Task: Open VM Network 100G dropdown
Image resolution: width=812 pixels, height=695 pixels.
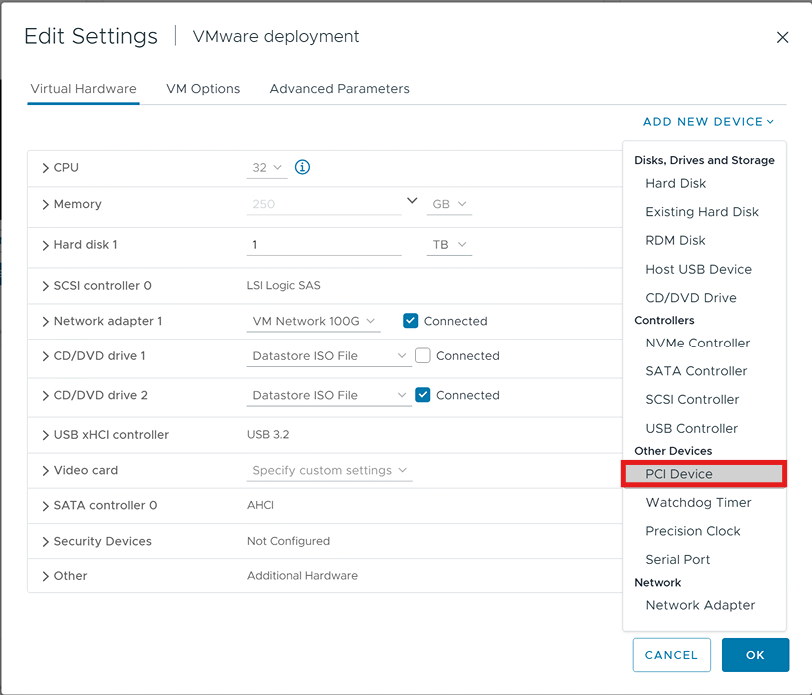Action: point(313,321)
